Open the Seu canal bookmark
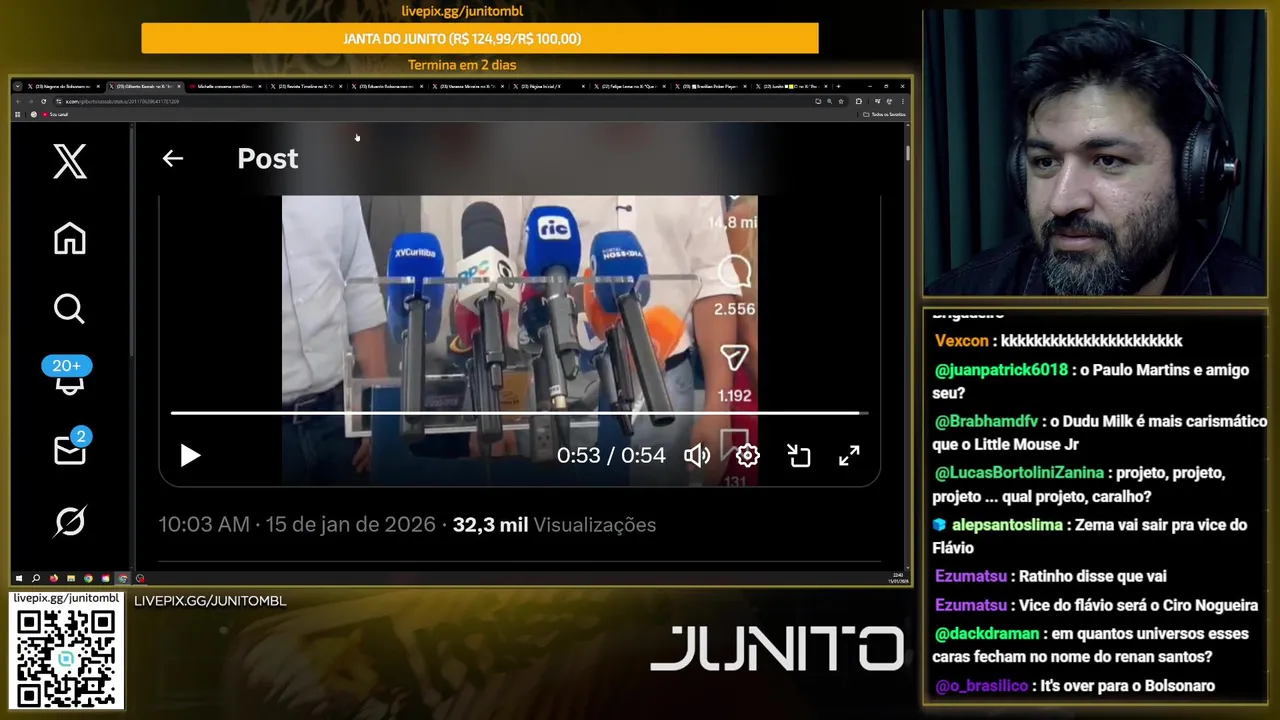This screenshot has height=720, width=1280. [55, 115]
